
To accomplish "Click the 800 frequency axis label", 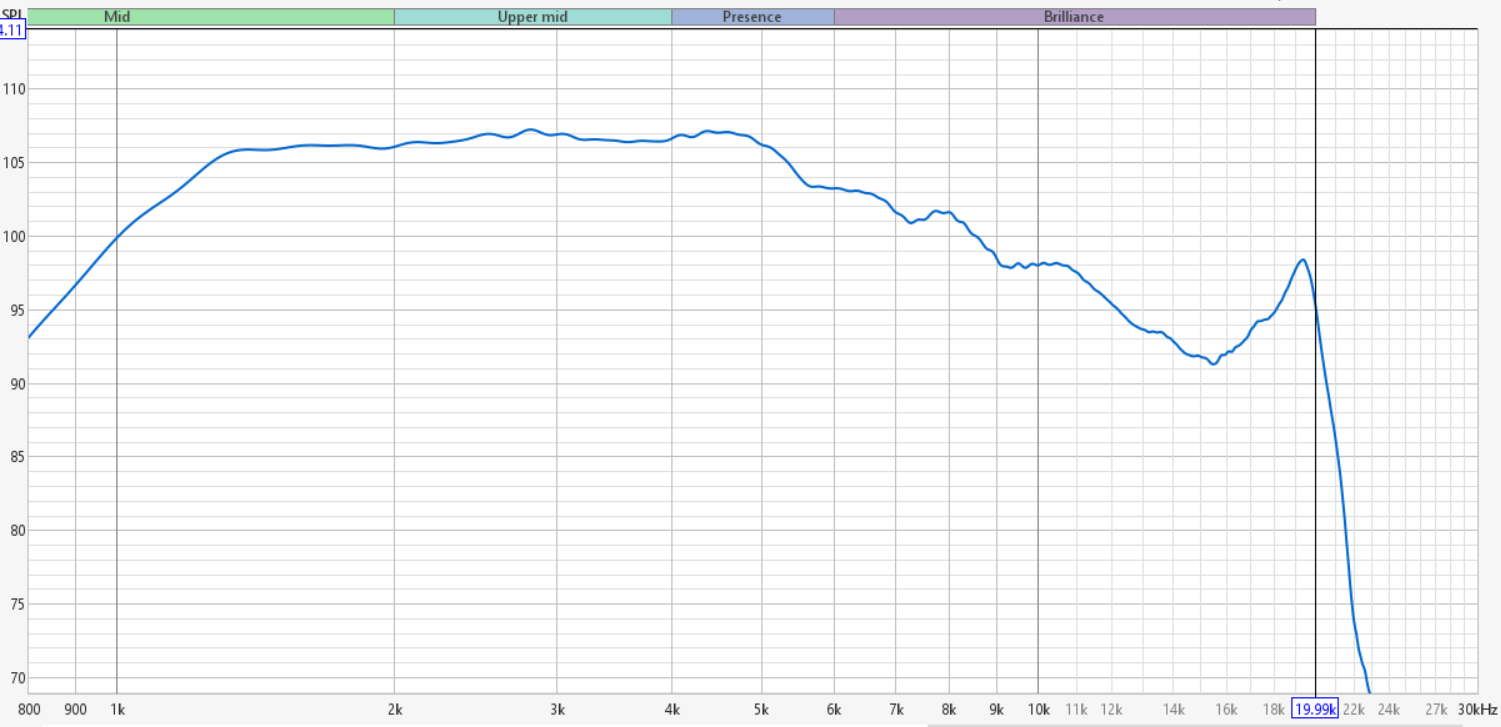I will click(28, 709).
